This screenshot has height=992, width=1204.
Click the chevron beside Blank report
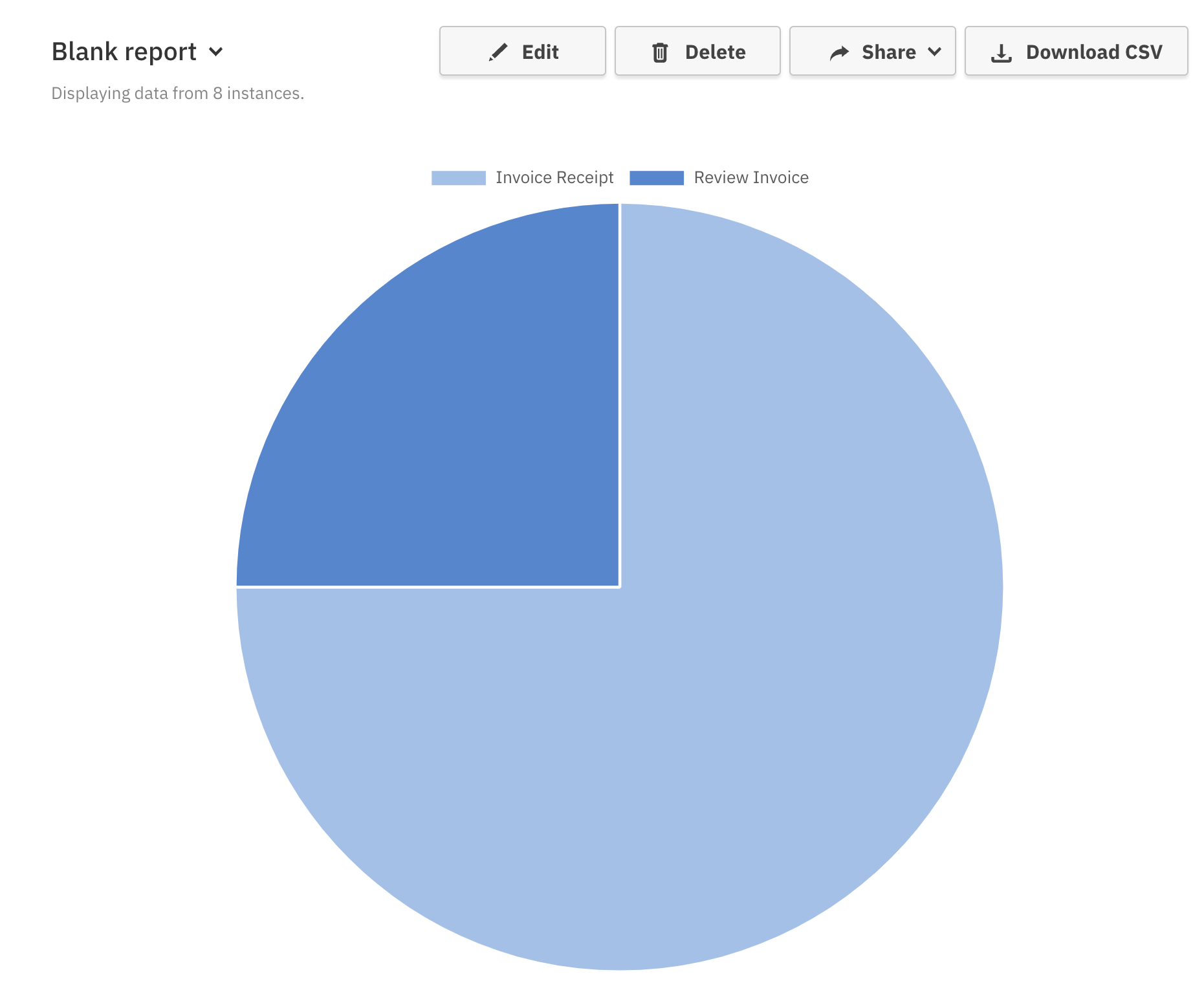coord(216,52)
